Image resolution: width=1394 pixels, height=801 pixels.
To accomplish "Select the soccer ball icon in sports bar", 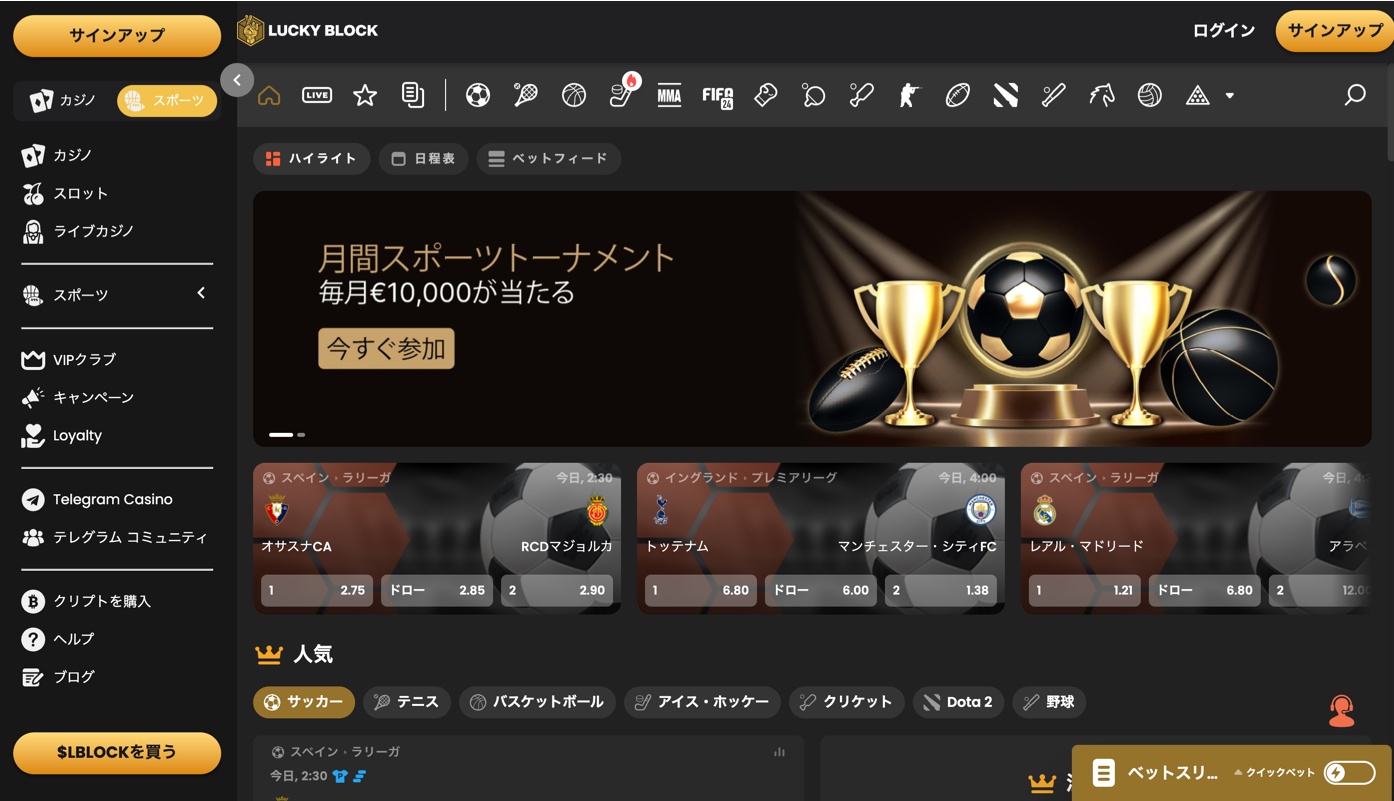I will pyautogui.click(x=478, y=96).
